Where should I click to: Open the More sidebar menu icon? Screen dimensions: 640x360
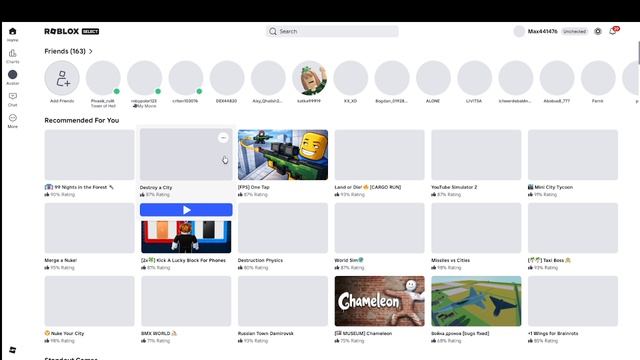(13, 118)
